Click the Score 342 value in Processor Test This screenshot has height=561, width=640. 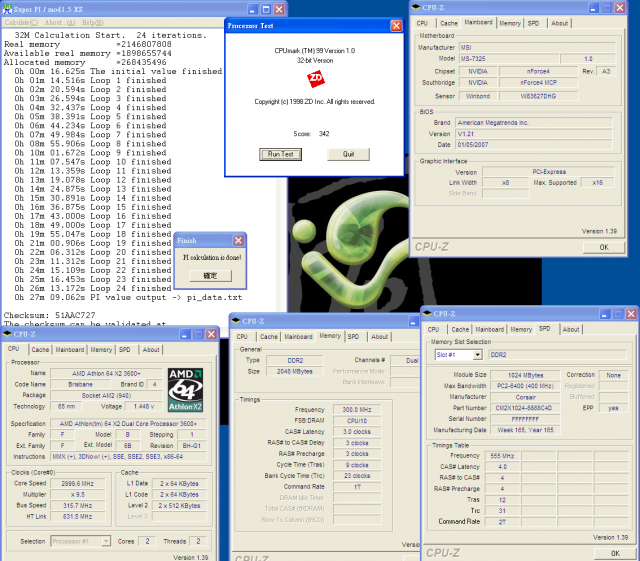pos(324,134)
